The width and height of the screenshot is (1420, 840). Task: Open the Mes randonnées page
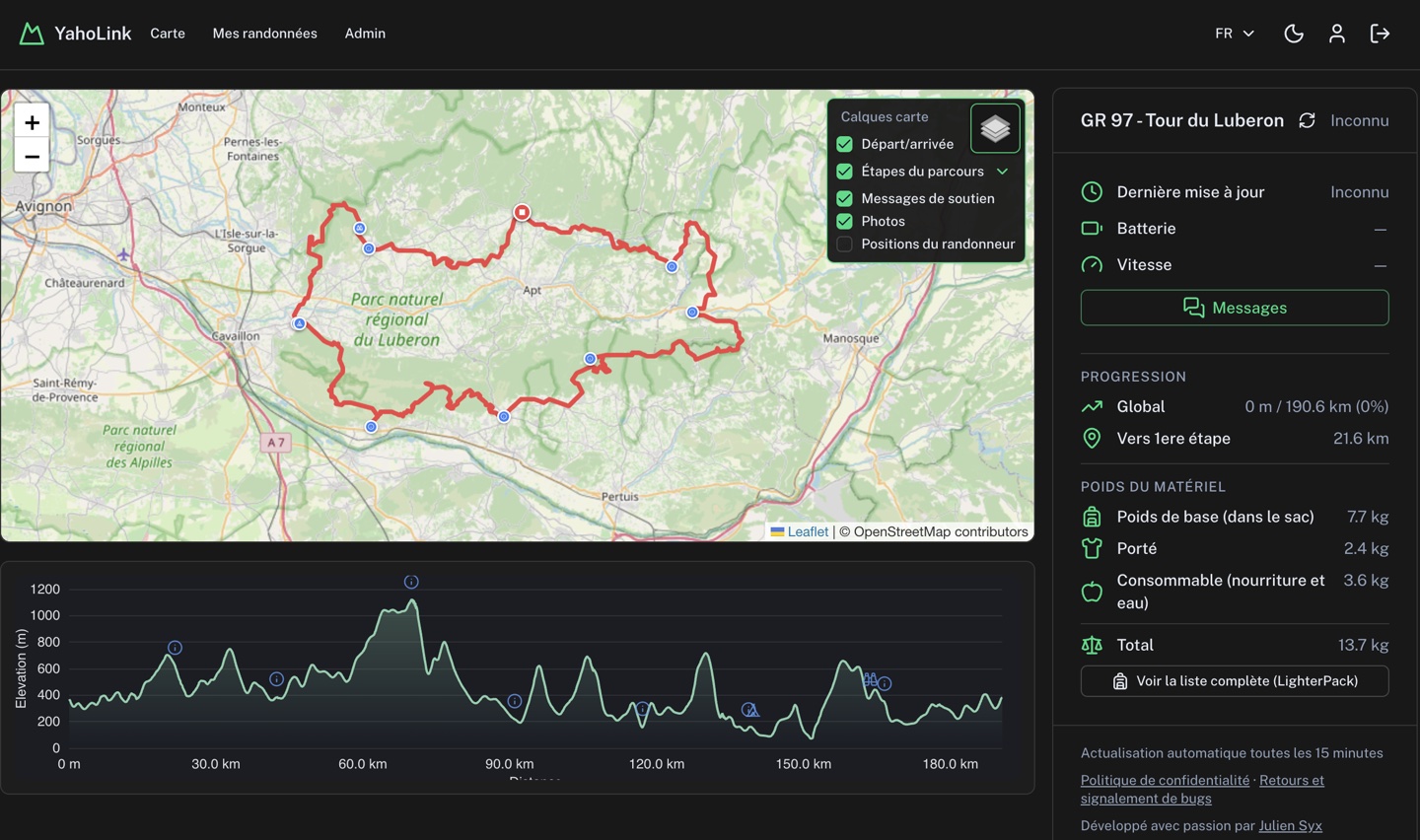(x=264, y=33)
